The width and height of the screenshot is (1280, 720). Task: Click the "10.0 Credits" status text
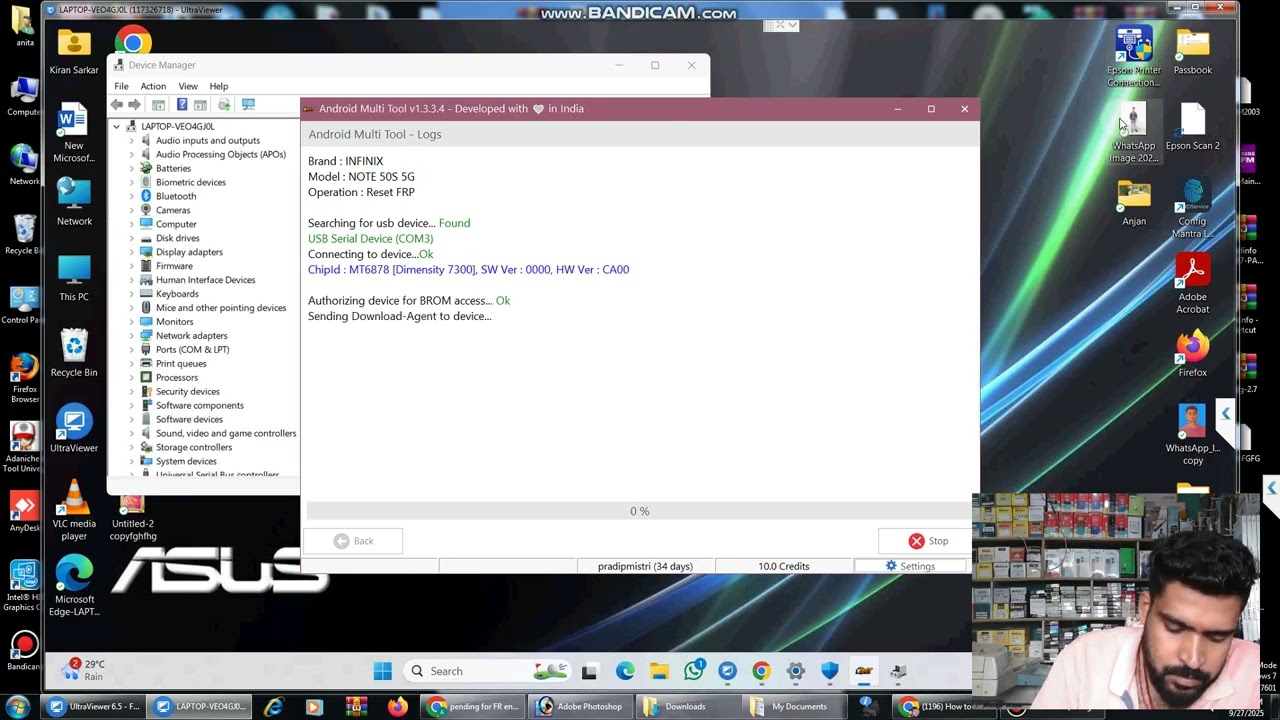tap(784, 566)
